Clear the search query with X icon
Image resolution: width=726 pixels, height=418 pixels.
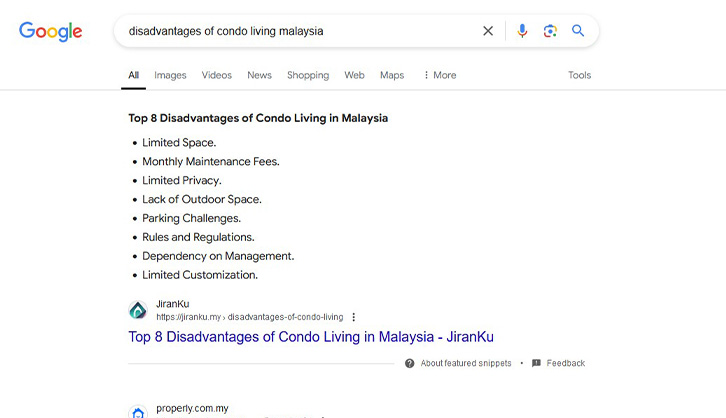(x=488, y=31)
